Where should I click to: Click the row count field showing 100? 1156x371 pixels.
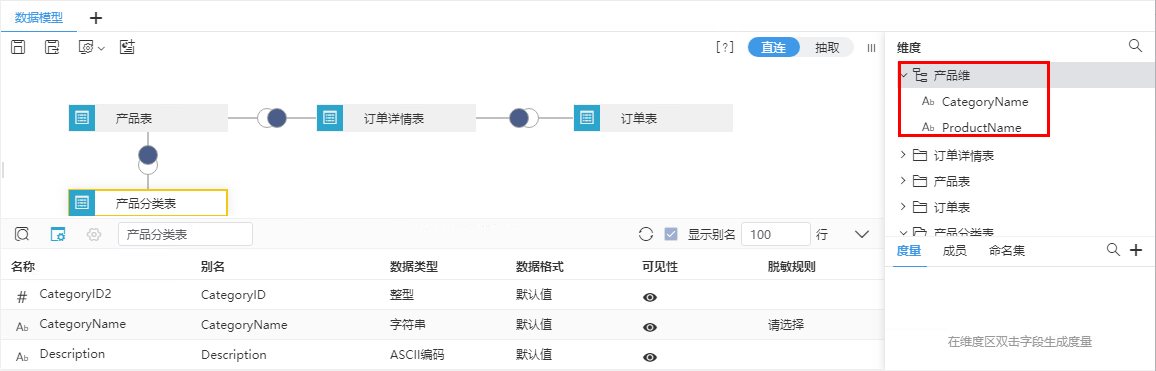click(776, 235)
